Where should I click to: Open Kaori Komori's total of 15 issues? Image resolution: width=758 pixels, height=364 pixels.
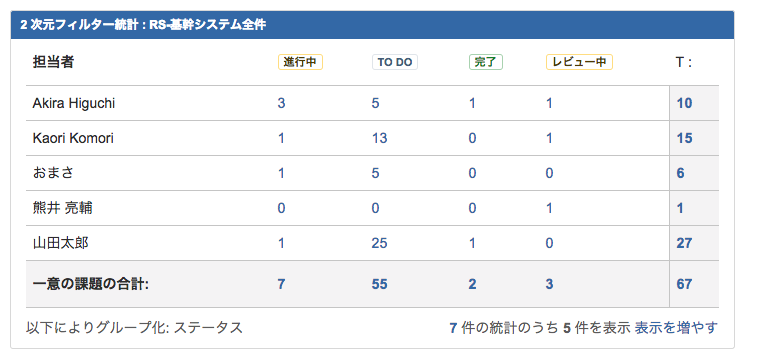pyautogui.click(x=685, y=138)
